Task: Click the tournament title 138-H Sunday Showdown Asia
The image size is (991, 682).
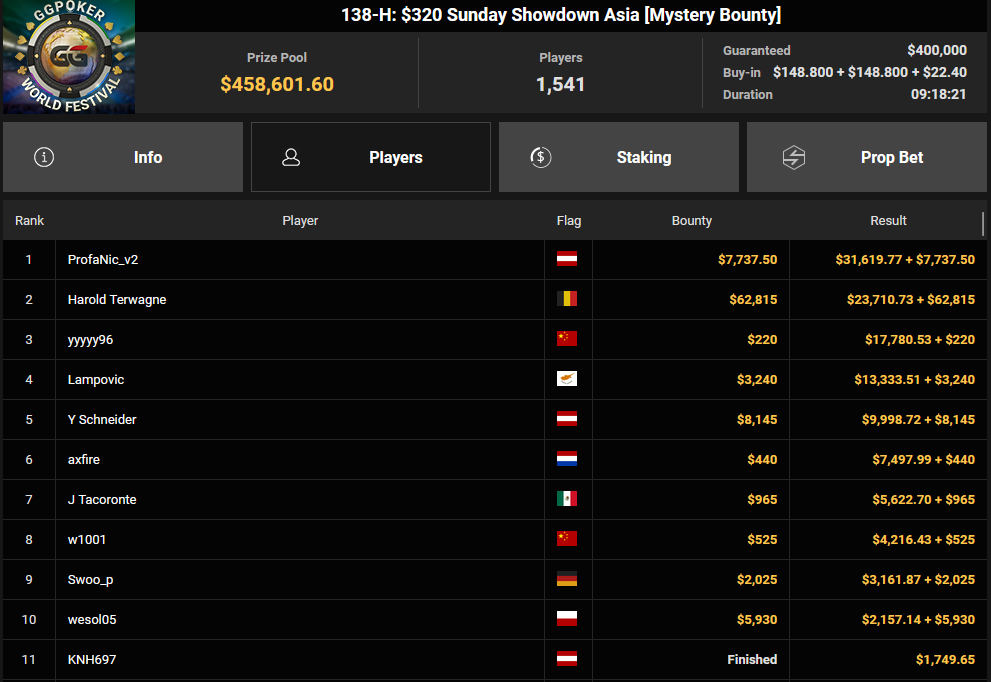Action: click(x=561, y=15)
